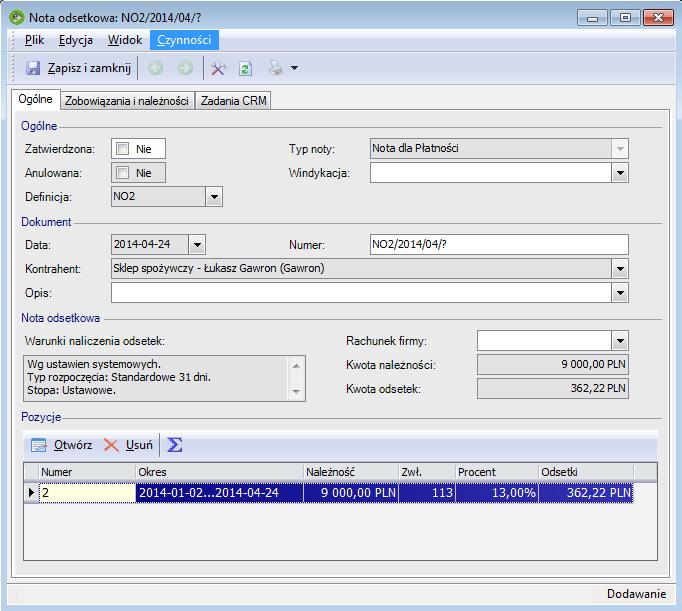This screenshot has width=682, height=611.
Task: Click scroll up arrow in Warunki box
Action: (296, 366)
